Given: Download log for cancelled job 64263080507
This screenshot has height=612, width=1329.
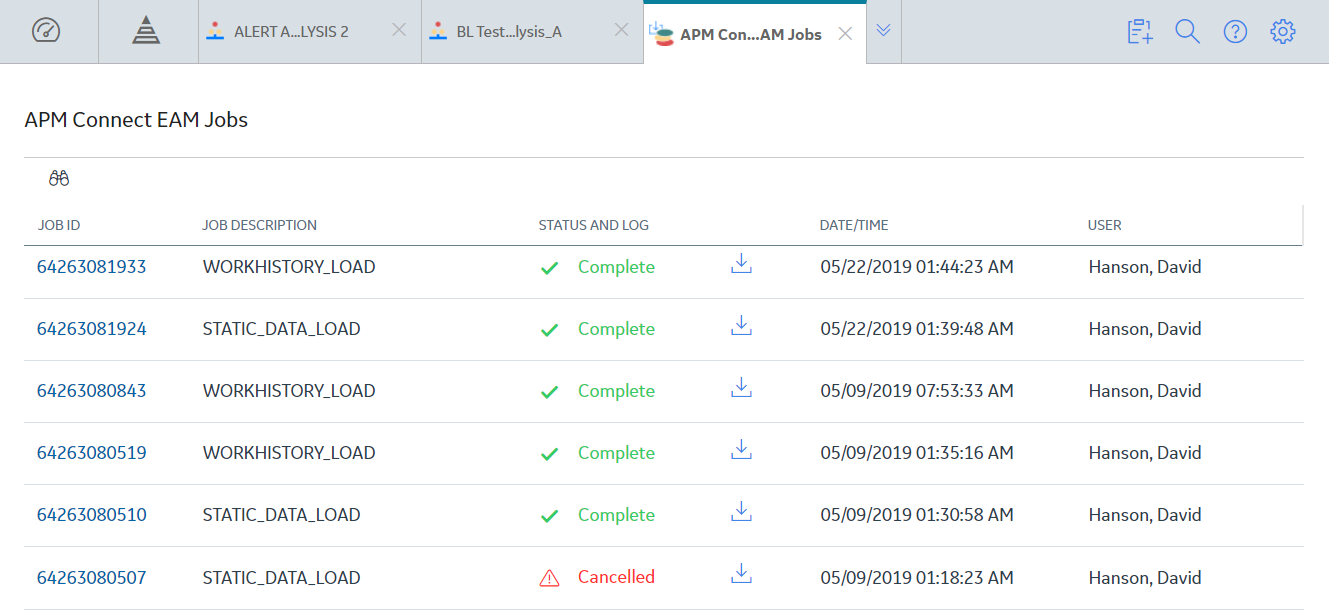Looking at the screenshot, I should [741, 574].
